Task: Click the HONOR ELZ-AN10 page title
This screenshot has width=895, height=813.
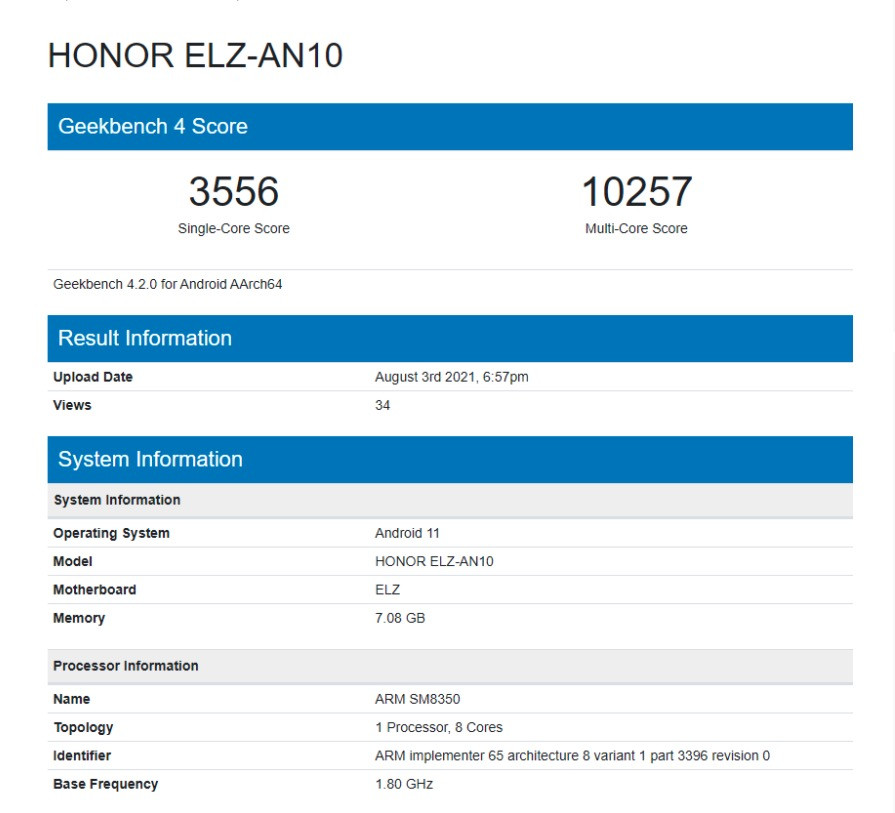Action: [x=195, y=56]
